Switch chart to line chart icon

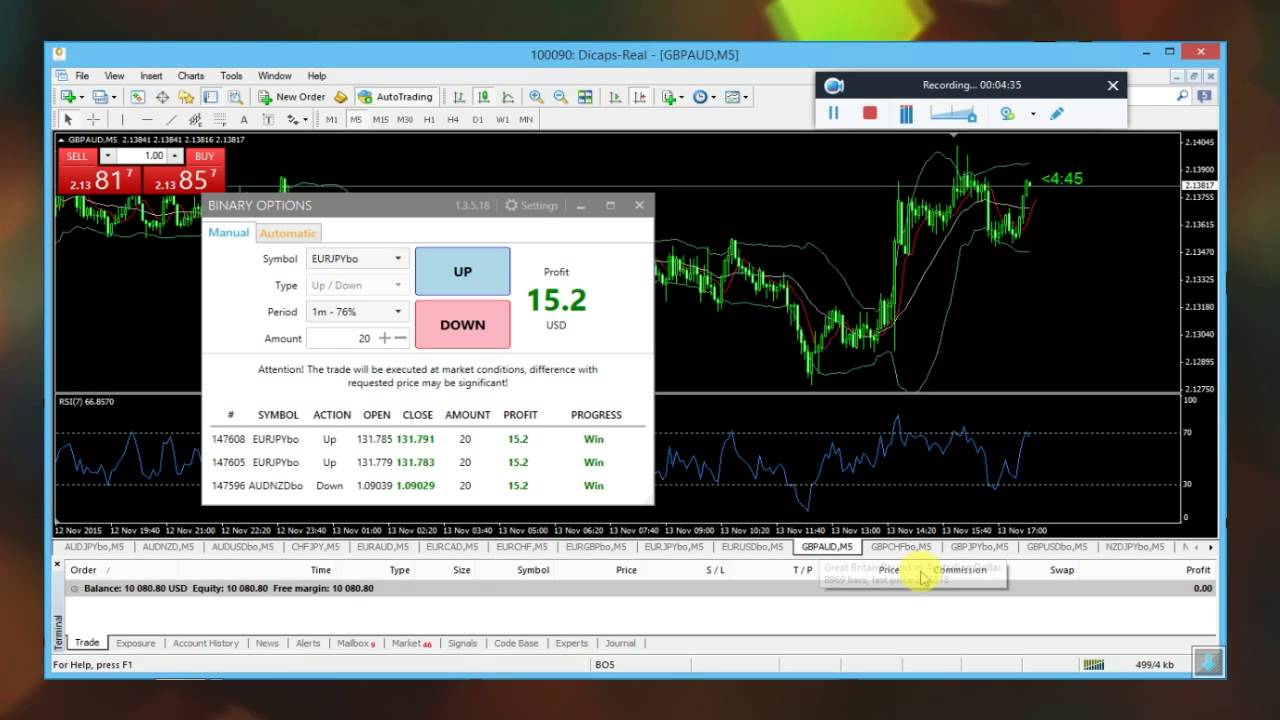pyautogui.click(x=508, y=97)
